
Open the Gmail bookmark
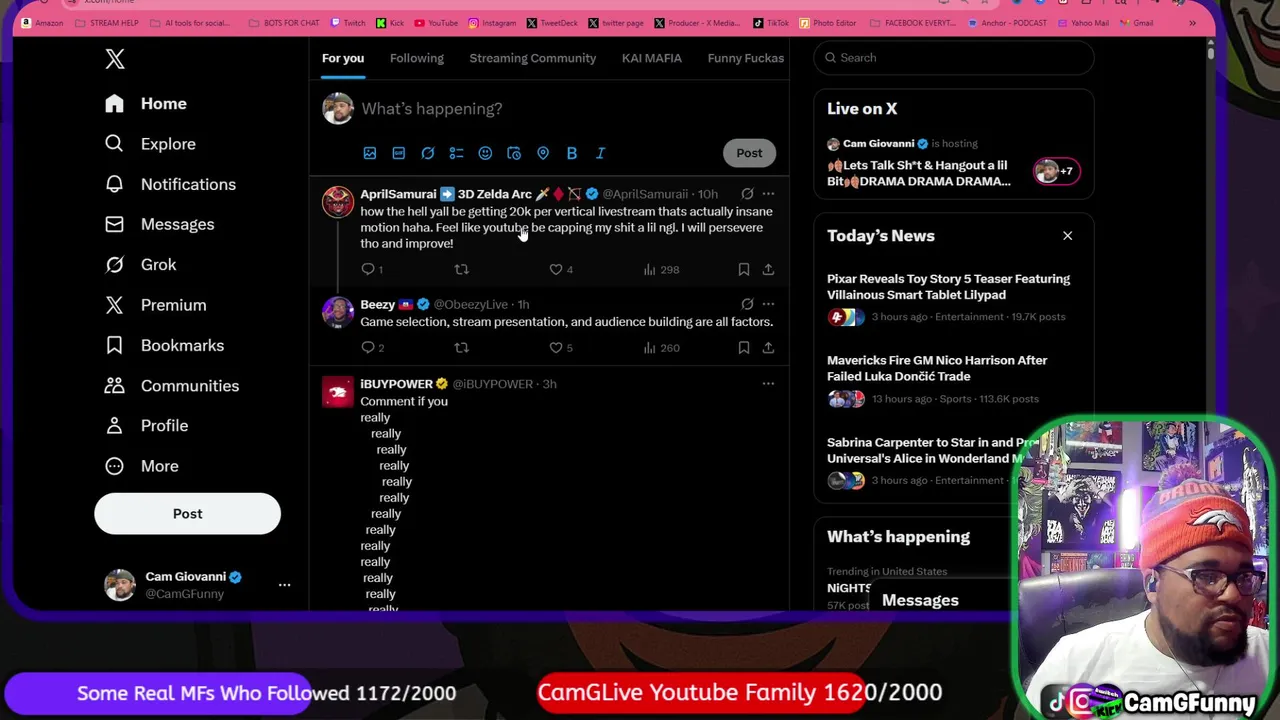[1136, 23]
